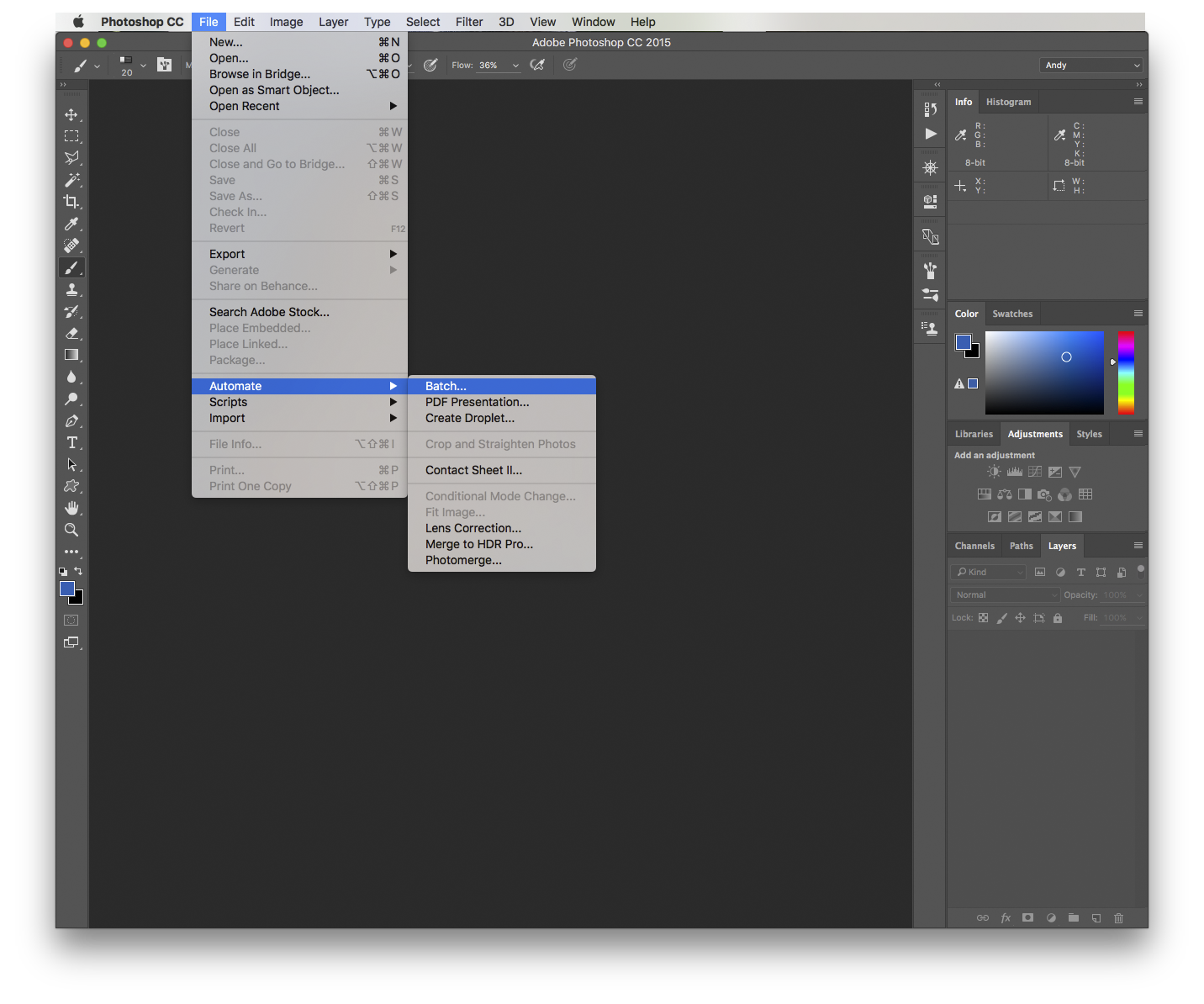Switch to the Swatches tab
The height and width of the screenshot is (1004, 1204).
(1012, 314)
